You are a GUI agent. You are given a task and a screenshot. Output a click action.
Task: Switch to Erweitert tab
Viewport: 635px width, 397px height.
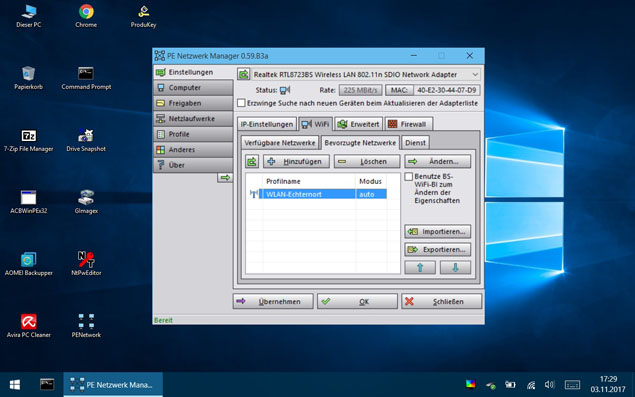click(x=359, y=124)
